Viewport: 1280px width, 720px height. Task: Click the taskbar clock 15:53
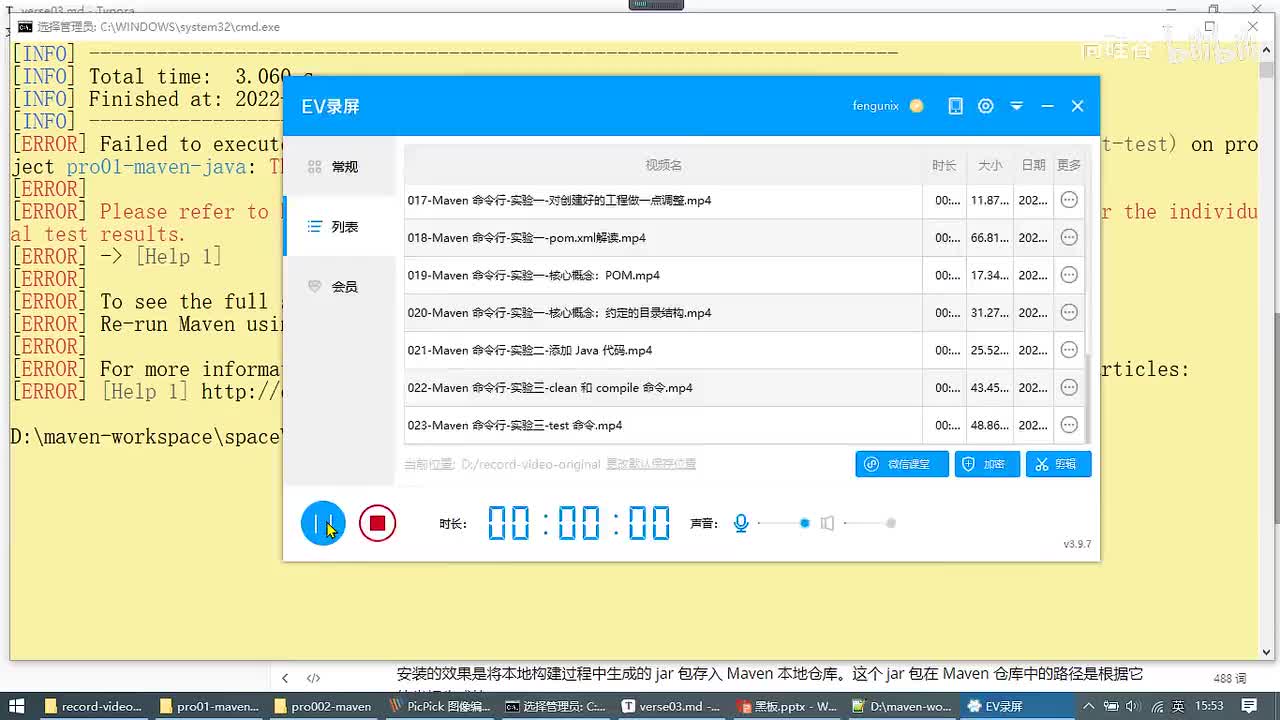click(x=1209, y=706)
